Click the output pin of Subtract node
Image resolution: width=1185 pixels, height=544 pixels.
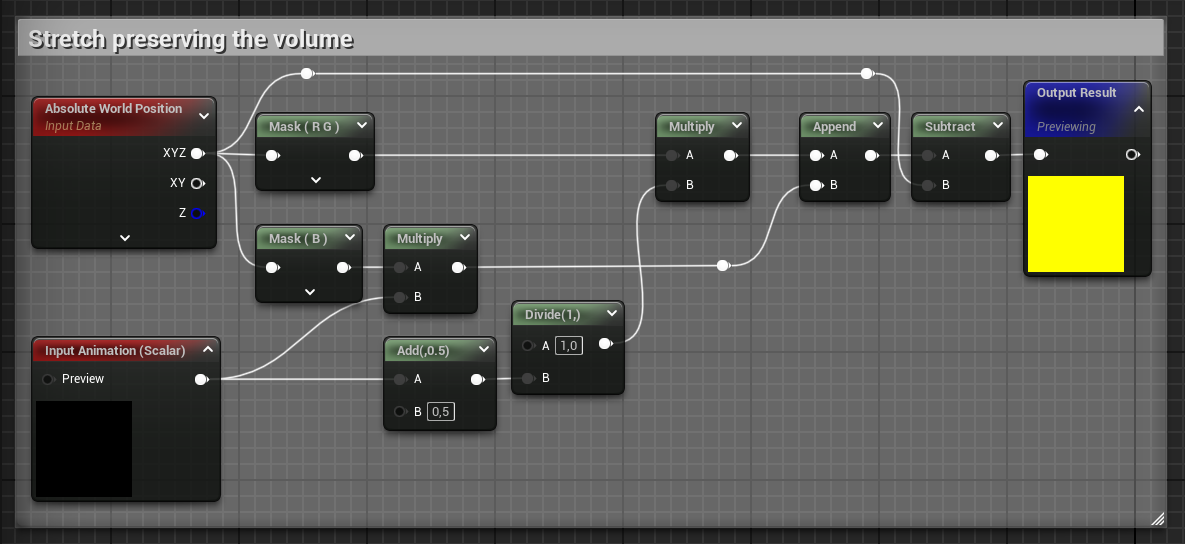click(x=992, y=156)
